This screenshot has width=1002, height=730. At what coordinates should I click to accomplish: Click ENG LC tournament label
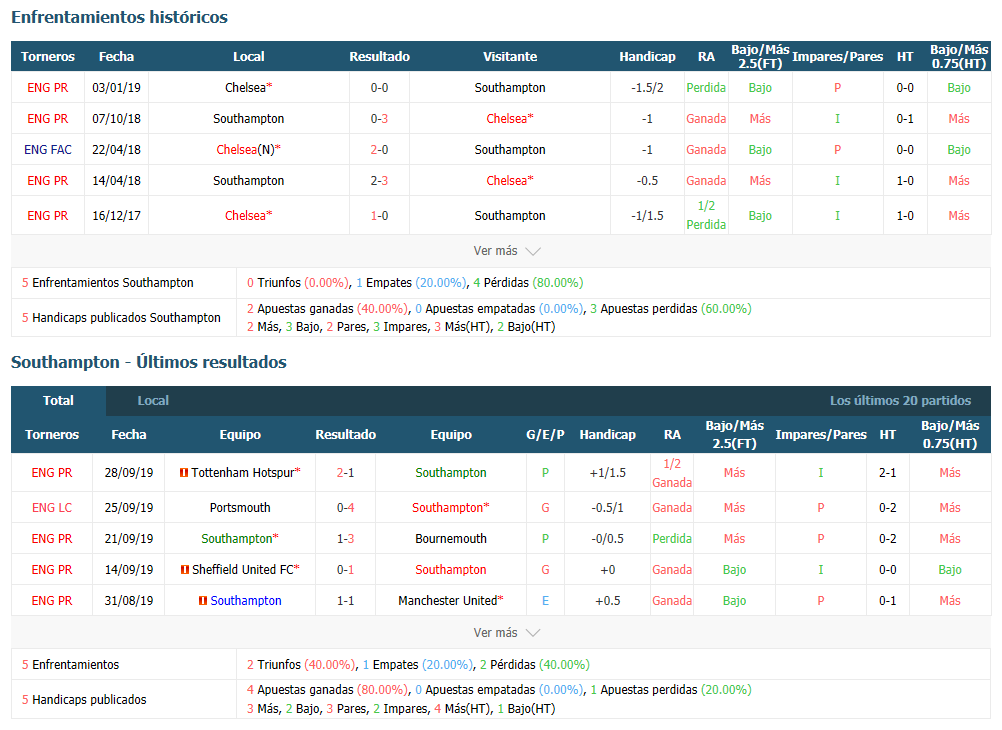click(x=52, y=508)
